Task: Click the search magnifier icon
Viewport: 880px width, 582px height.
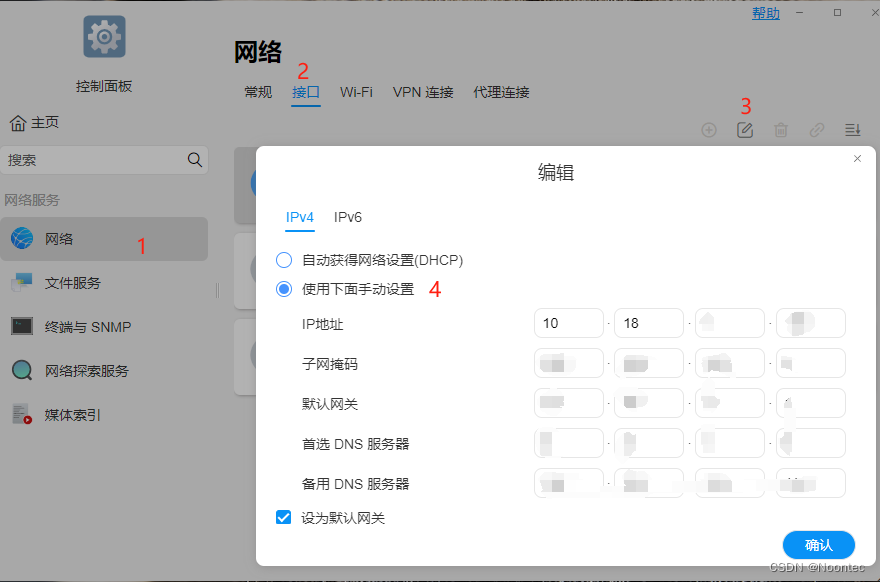Action: coord(194,160)
